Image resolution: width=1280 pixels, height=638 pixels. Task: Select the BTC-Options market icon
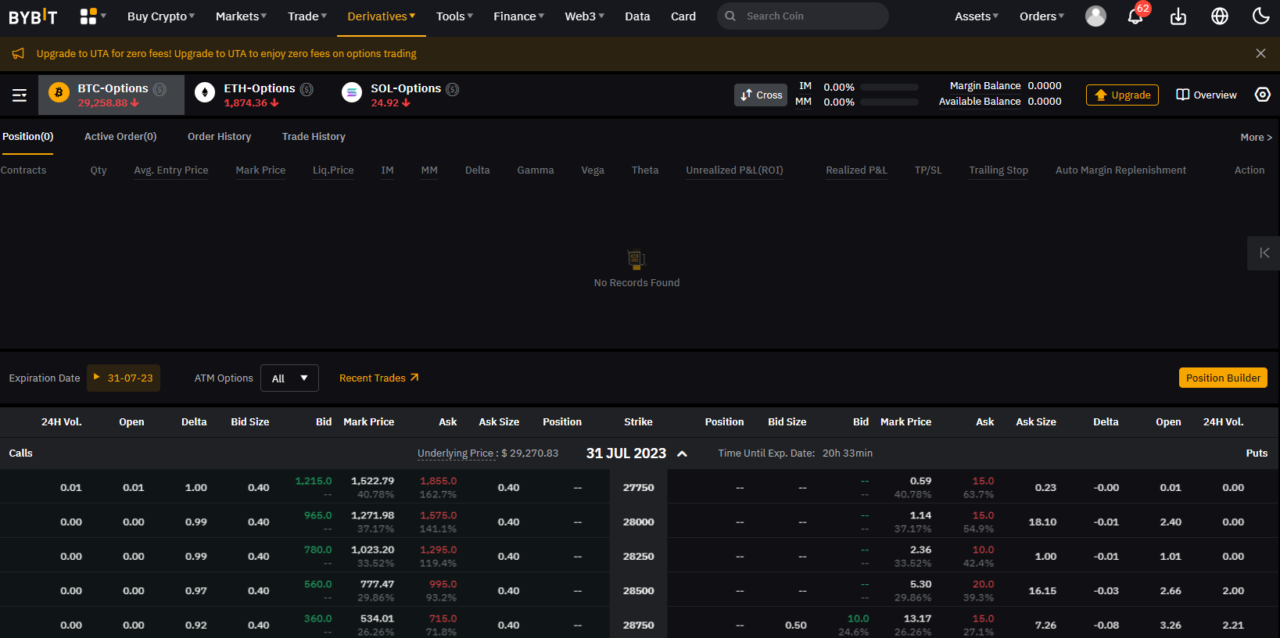(57, 92)
